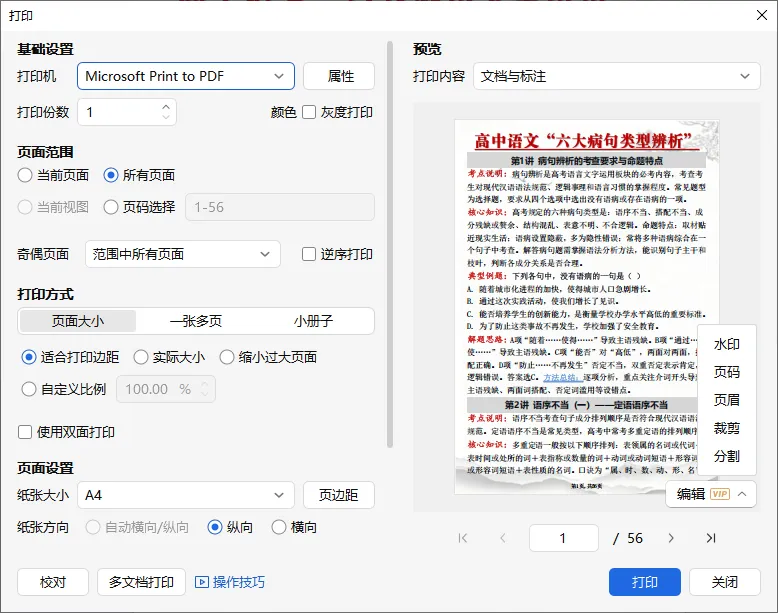Screen dimensions: 778x613
Task: Expand the 奇偶页面 dropdown
Action: [x=183, y=254]
